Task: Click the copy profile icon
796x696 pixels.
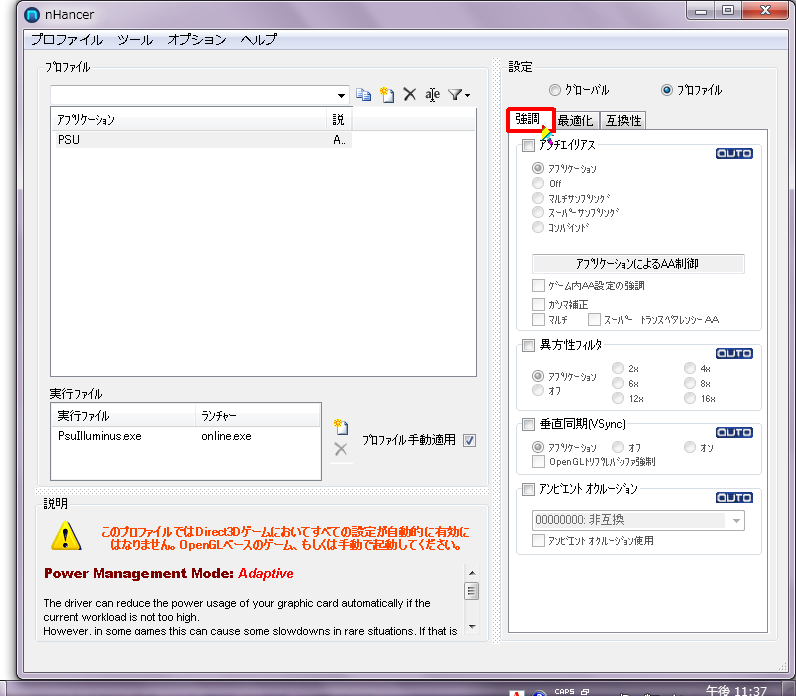Action: 363,94
